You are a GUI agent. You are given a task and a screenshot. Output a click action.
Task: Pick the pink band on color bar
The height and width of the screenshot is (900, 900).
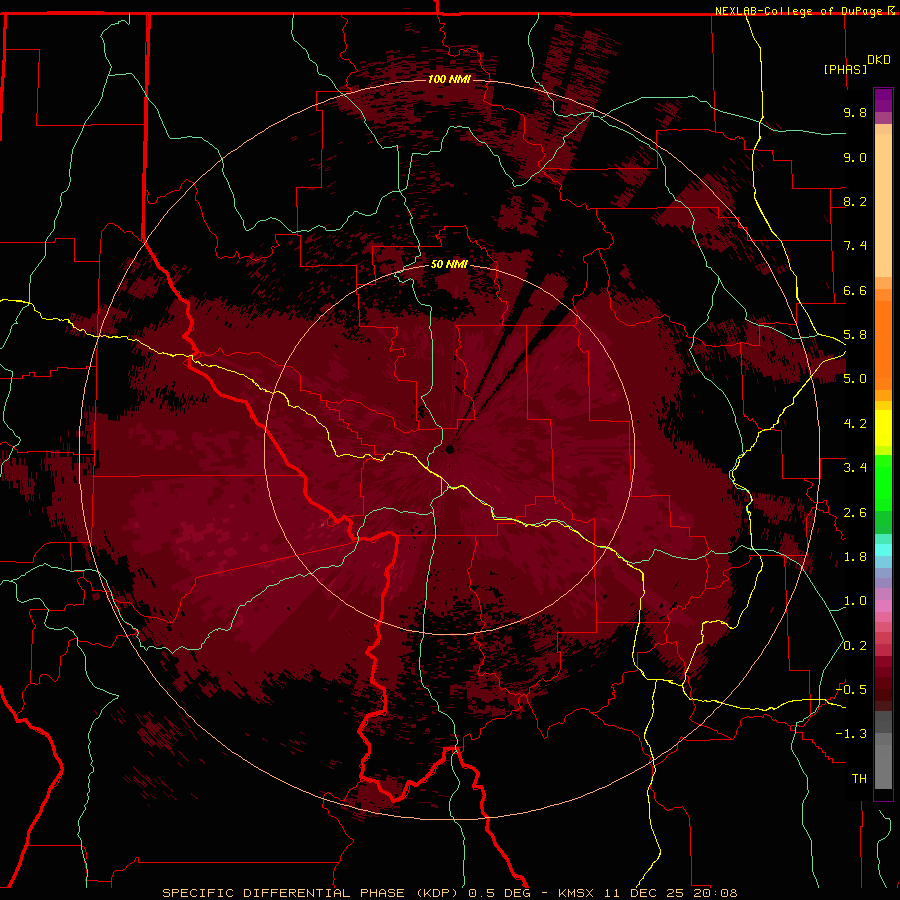(x=883, y=606)
